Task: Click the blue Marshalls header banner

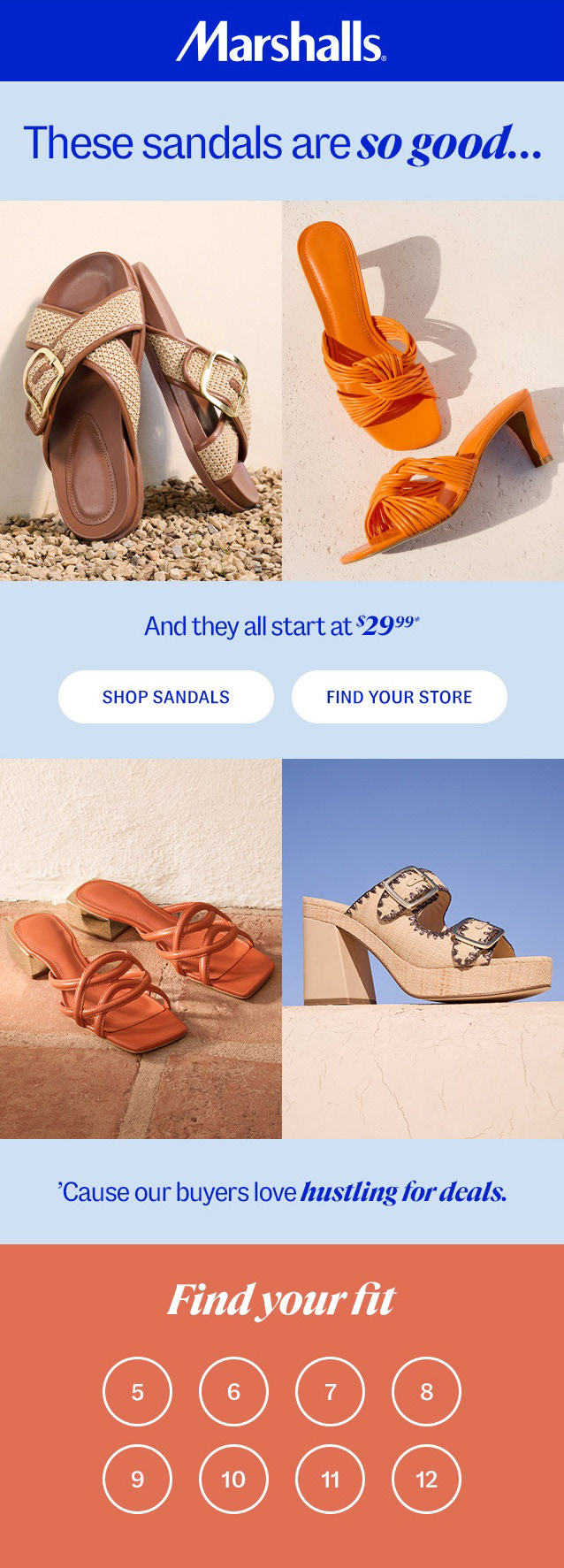Action: coord(282,41)
